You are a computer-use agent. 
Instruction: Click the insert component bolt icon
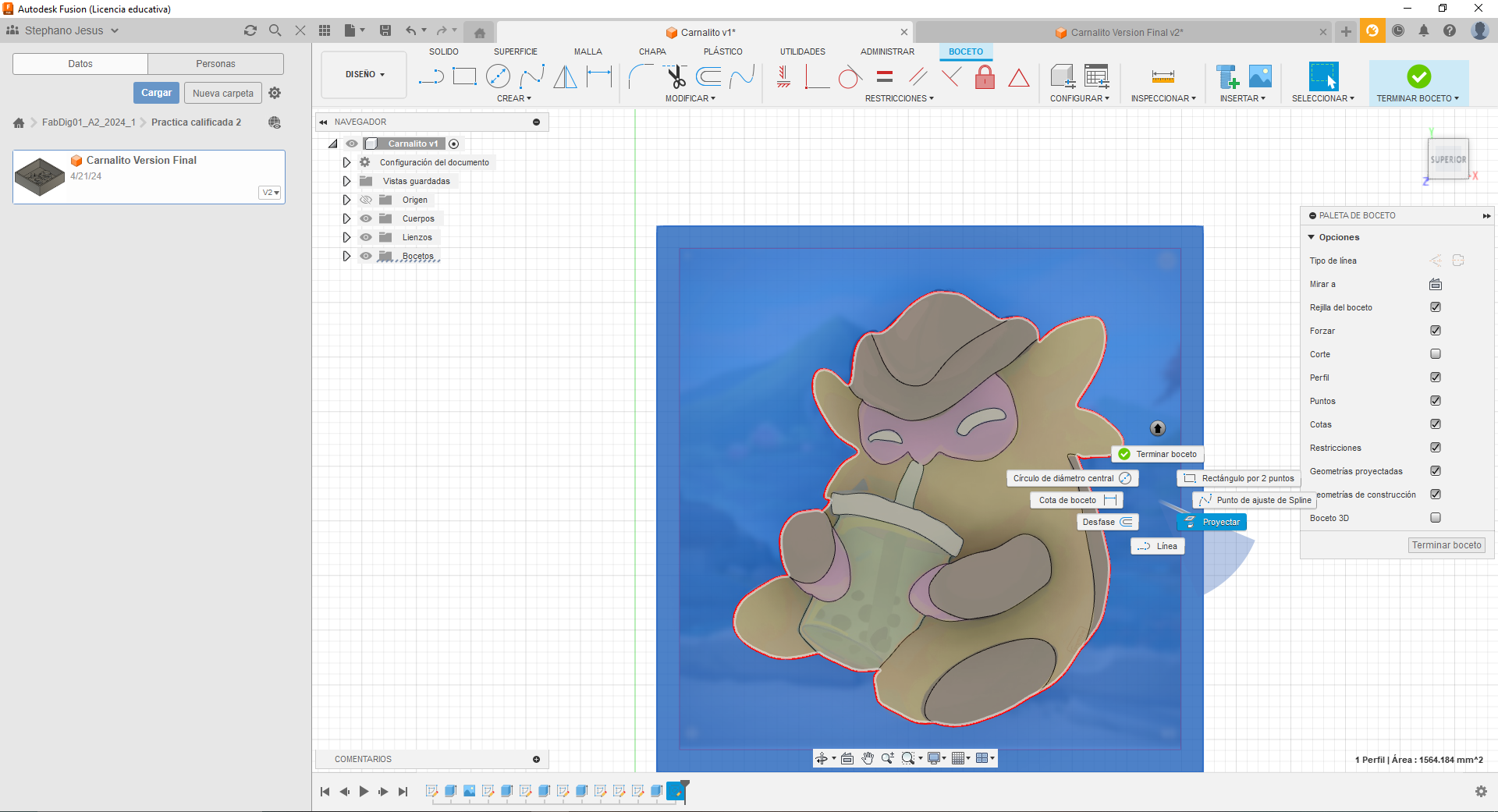[x=1228, y=76]
